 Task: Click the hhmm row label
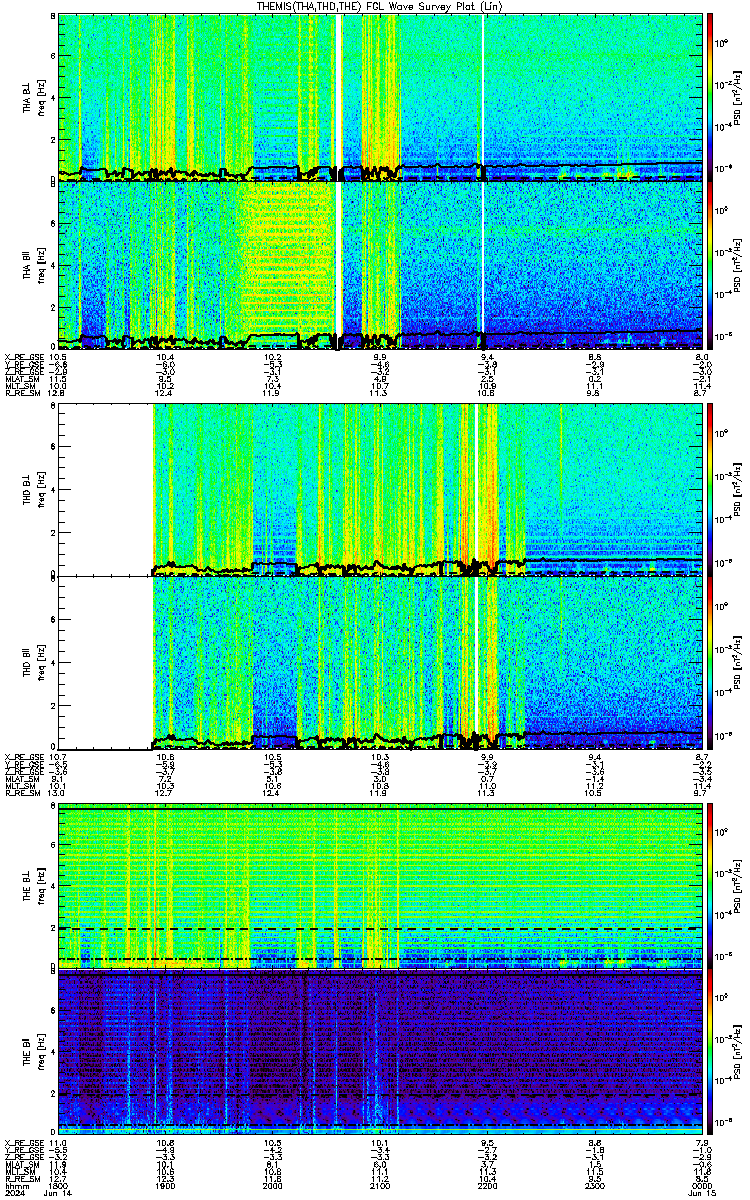[15, 1185]
